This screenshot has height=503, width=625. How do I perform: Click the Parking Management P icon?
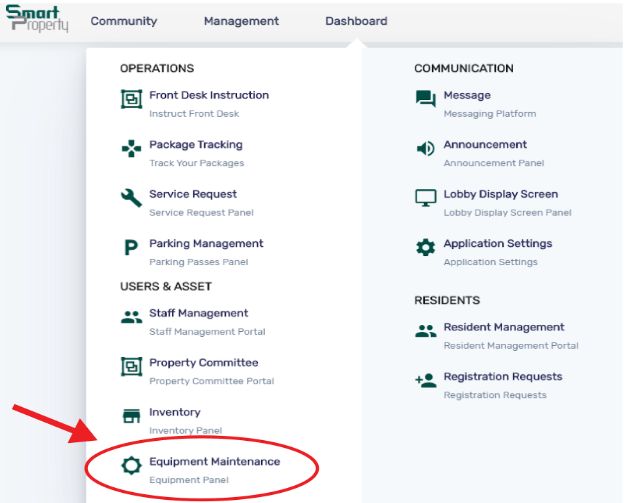pyautogui.click(x=131, y=248)
